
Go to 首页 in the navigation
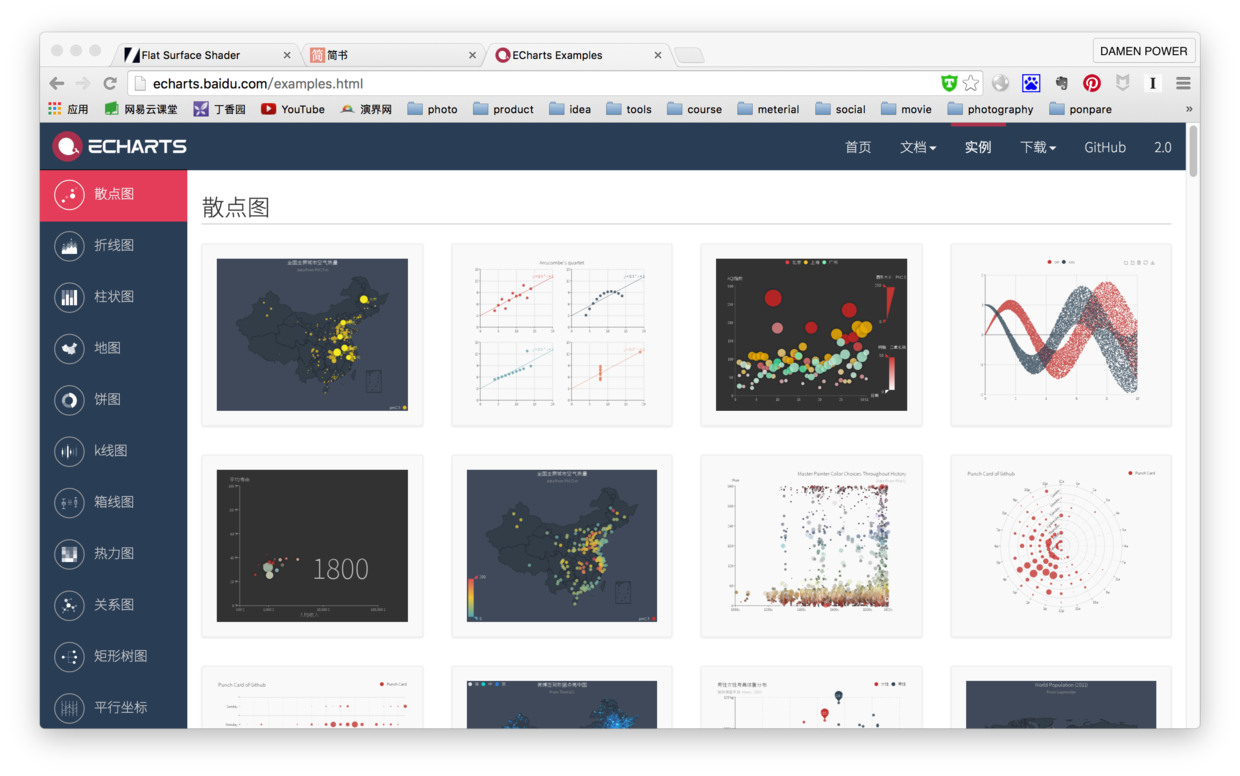click(x=858, y=147)
